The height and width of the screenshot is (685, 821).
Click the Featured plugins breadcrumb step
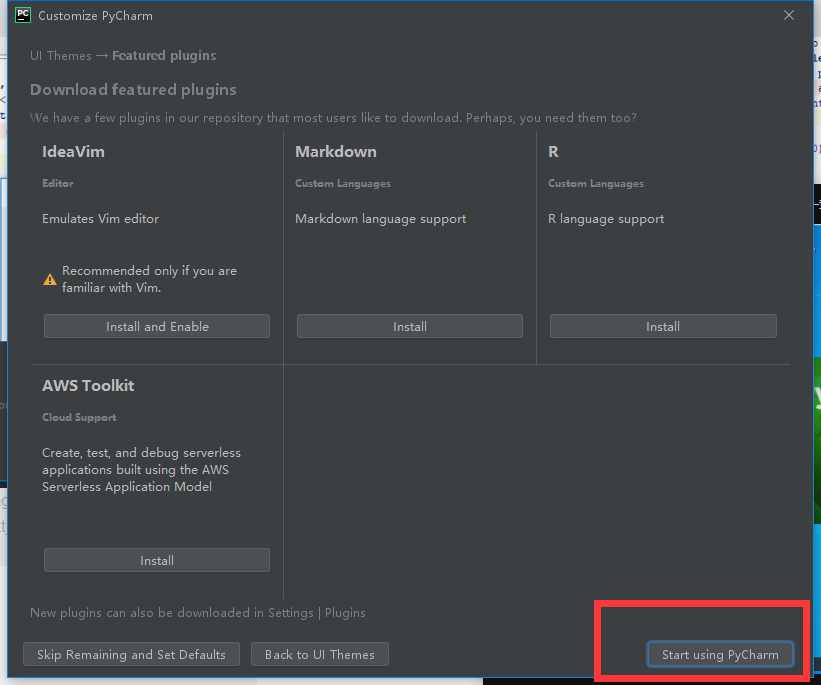coord(164,56)
